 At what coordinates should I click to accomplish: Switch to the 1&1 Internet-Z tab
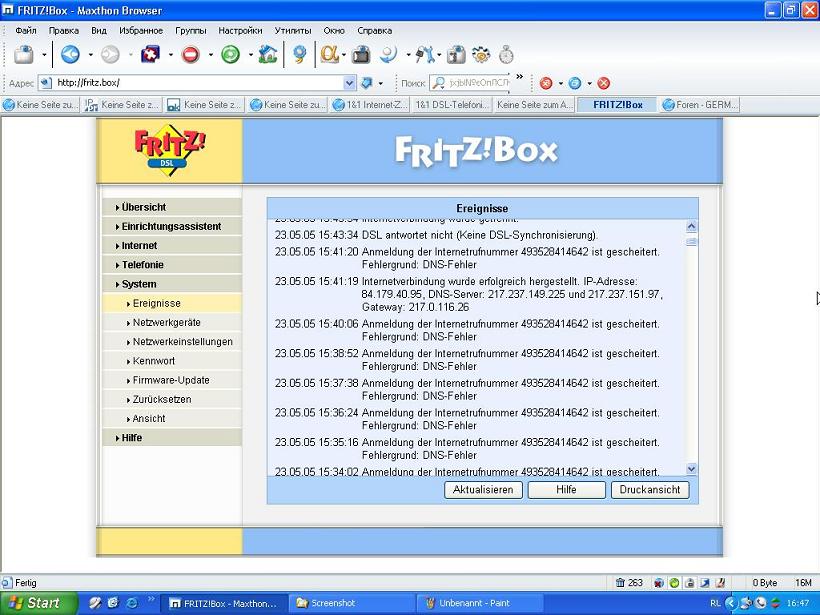pyautogui.click(x=371, y=105)
